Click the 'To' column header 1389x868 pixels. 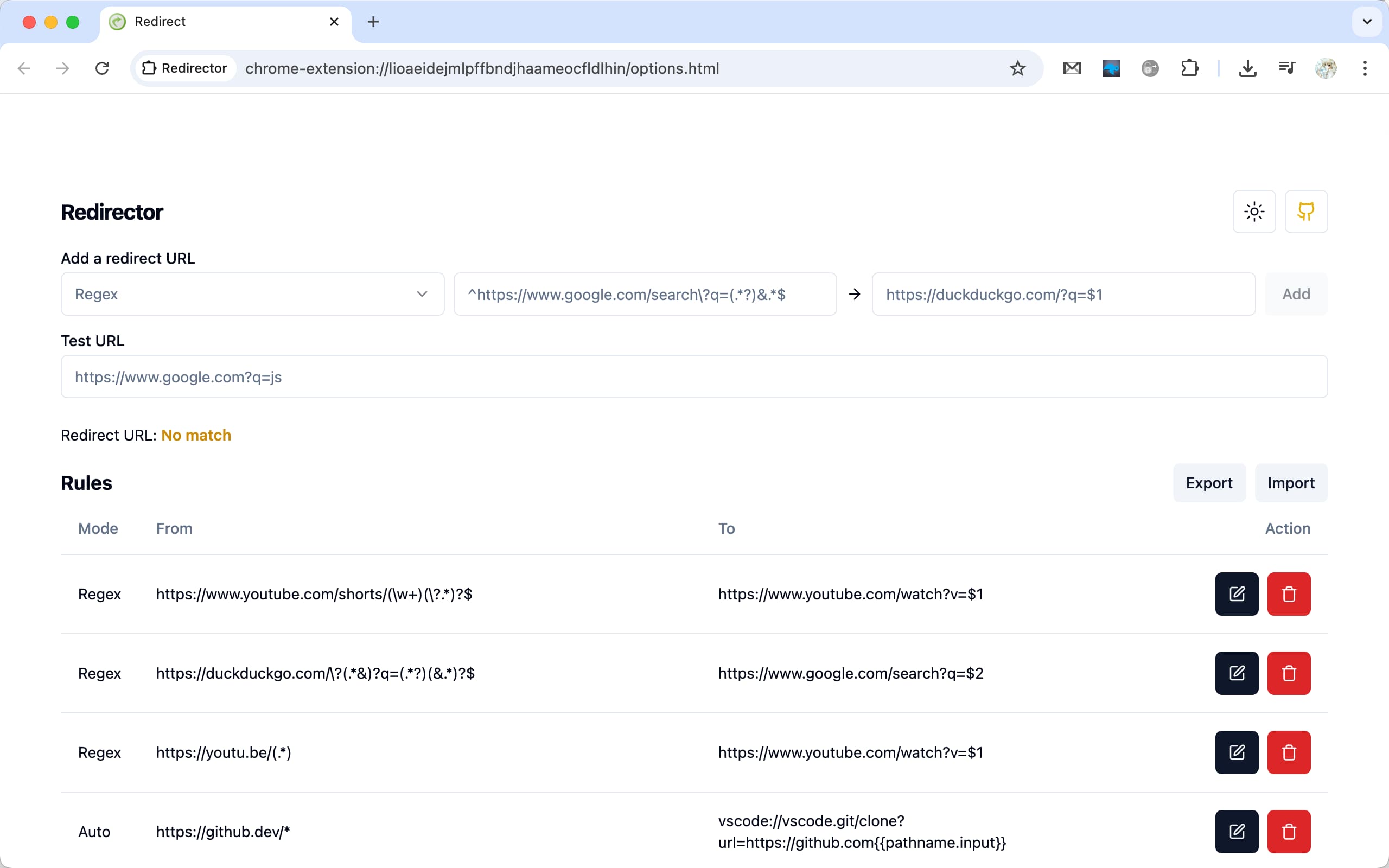(x=726, y=528)
